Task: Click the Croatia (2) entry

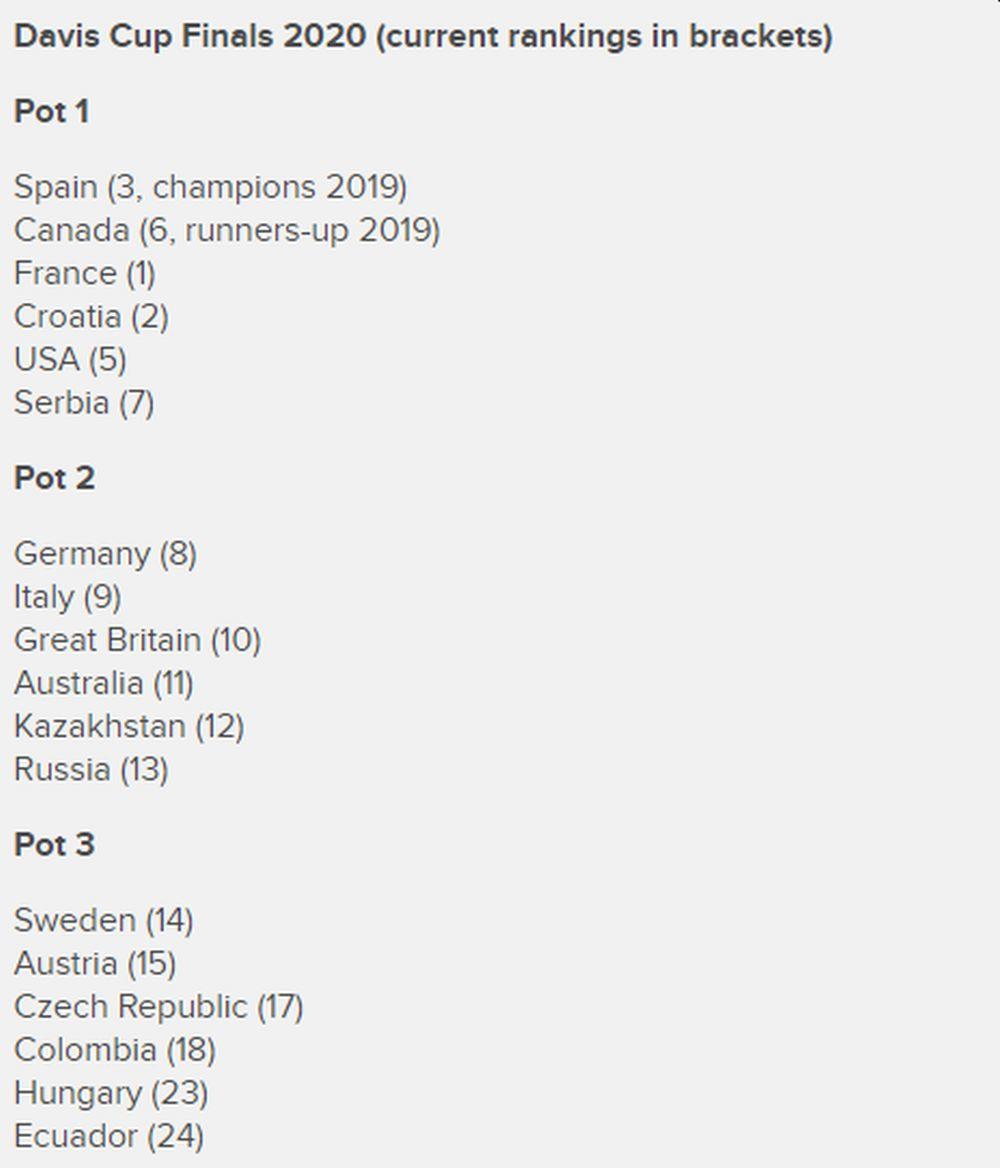Action: (91, 316)
